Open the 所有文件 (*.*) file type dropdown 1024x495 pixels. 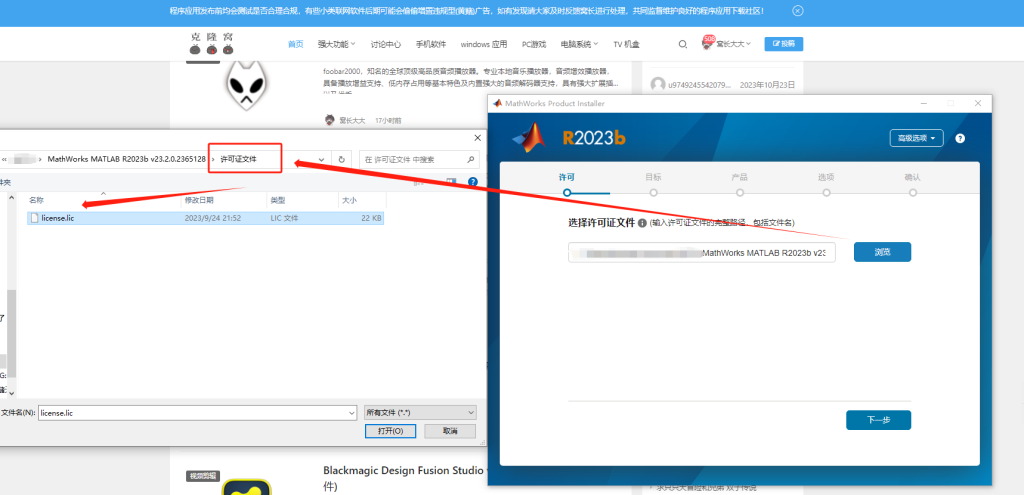coord(420,413)
